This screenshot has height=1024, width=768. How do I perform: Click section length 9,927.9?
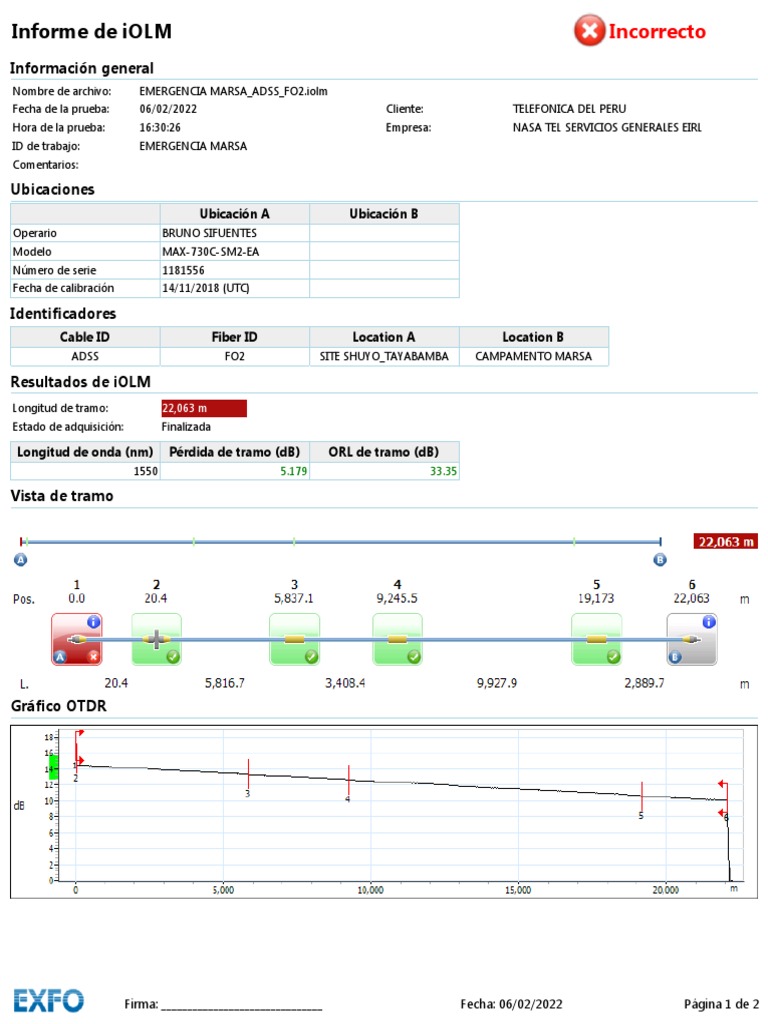[496, 683]
